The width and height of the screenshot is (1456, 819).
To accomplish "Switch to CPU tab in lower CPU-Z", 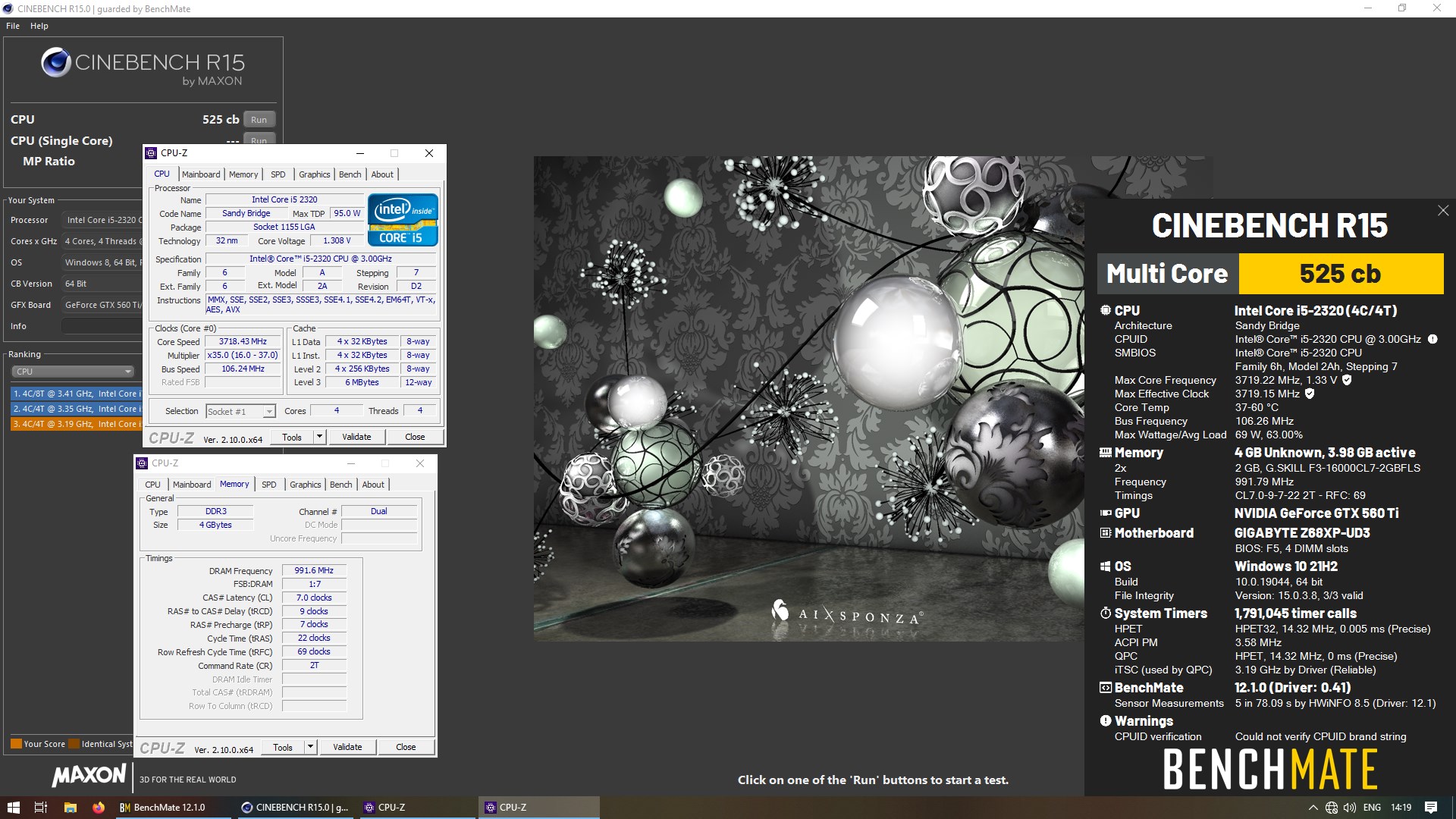I will click(x=153, y=485).
